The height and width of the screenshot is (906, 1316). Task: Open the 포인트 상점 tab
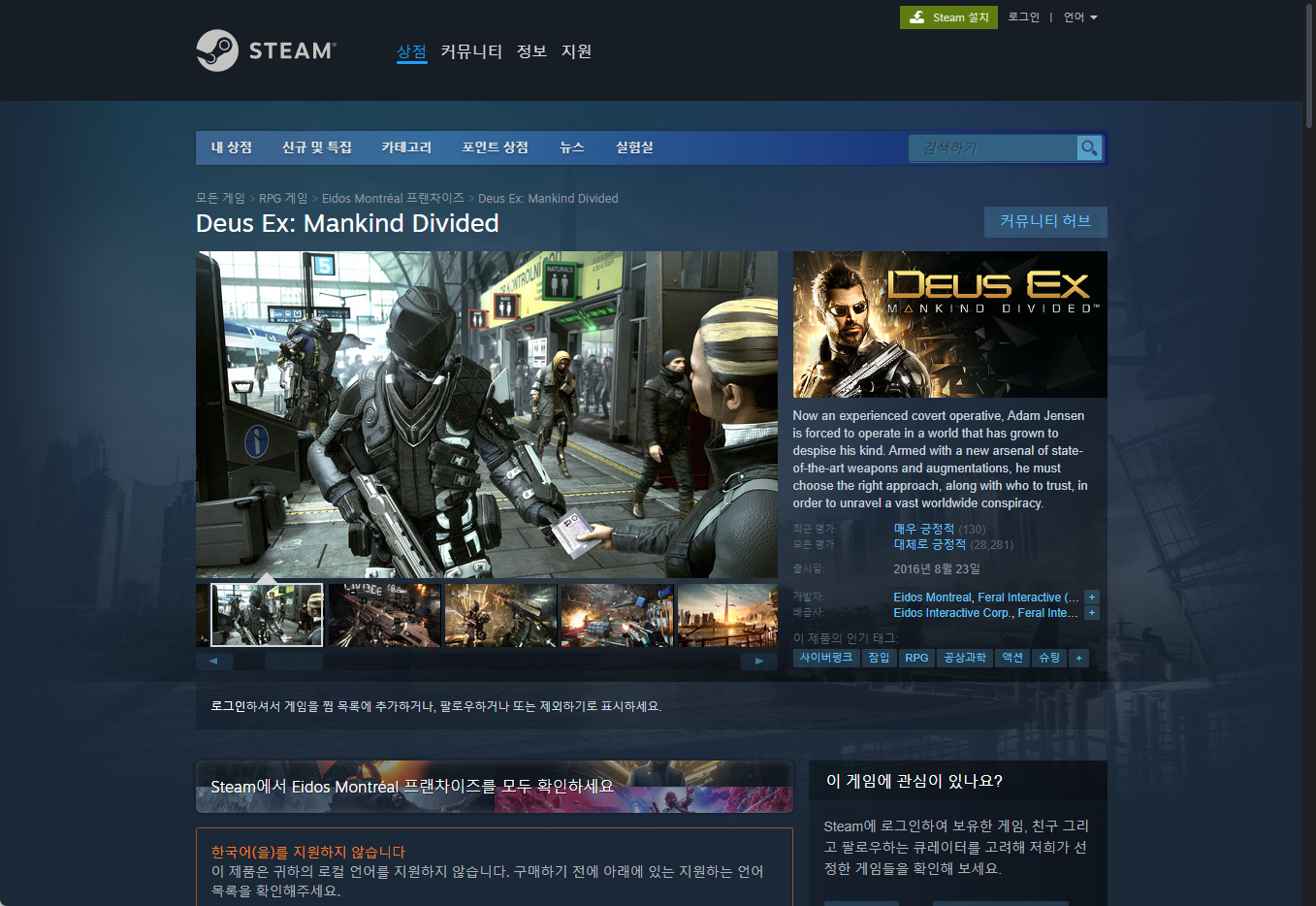(x=496, y=147)
